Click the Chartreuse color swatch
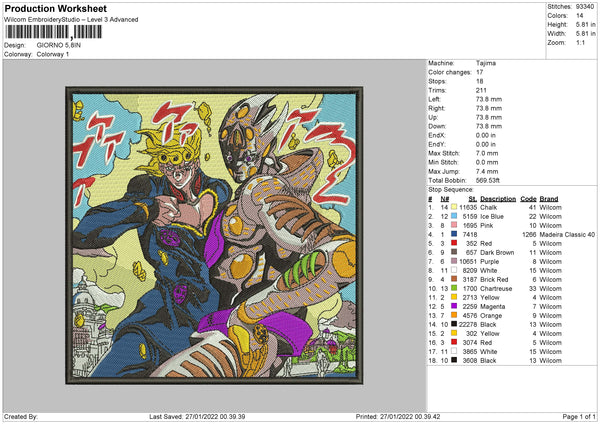 (x=454, y=288)
